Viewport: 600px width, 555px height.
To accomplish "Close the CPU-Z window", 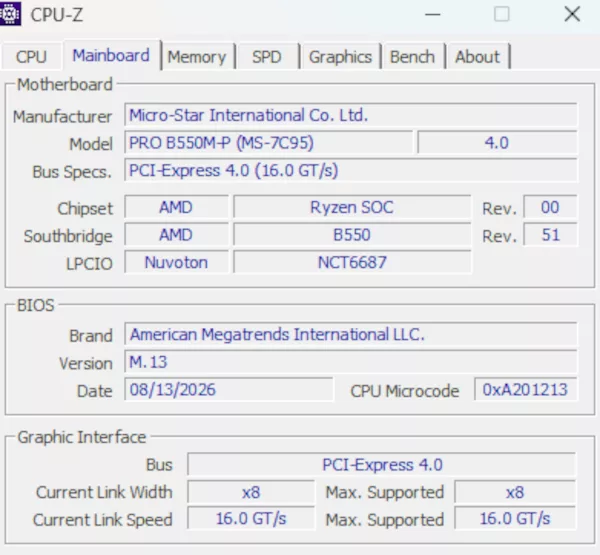I will [572, 15].
